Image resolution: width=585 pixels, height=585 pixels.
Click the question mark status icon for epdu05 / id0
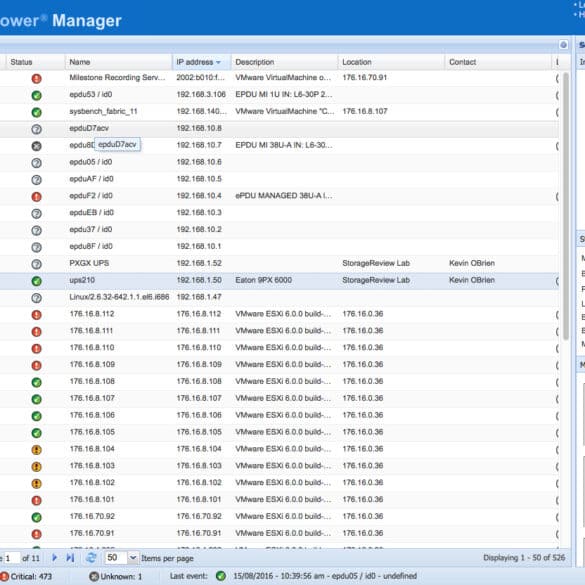(x=37, y=163)
